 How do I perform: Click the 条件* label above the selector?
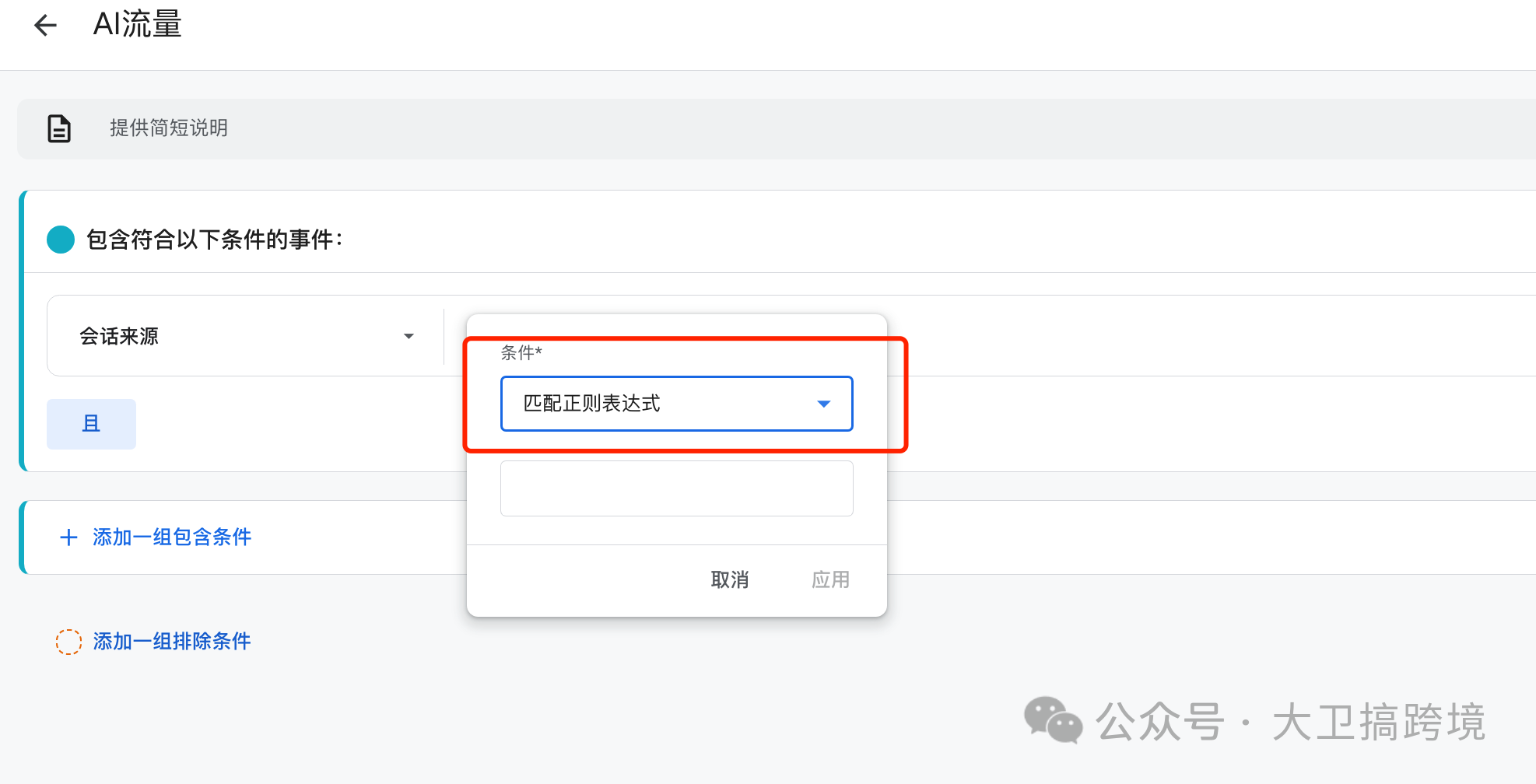[x=521, y=353]
